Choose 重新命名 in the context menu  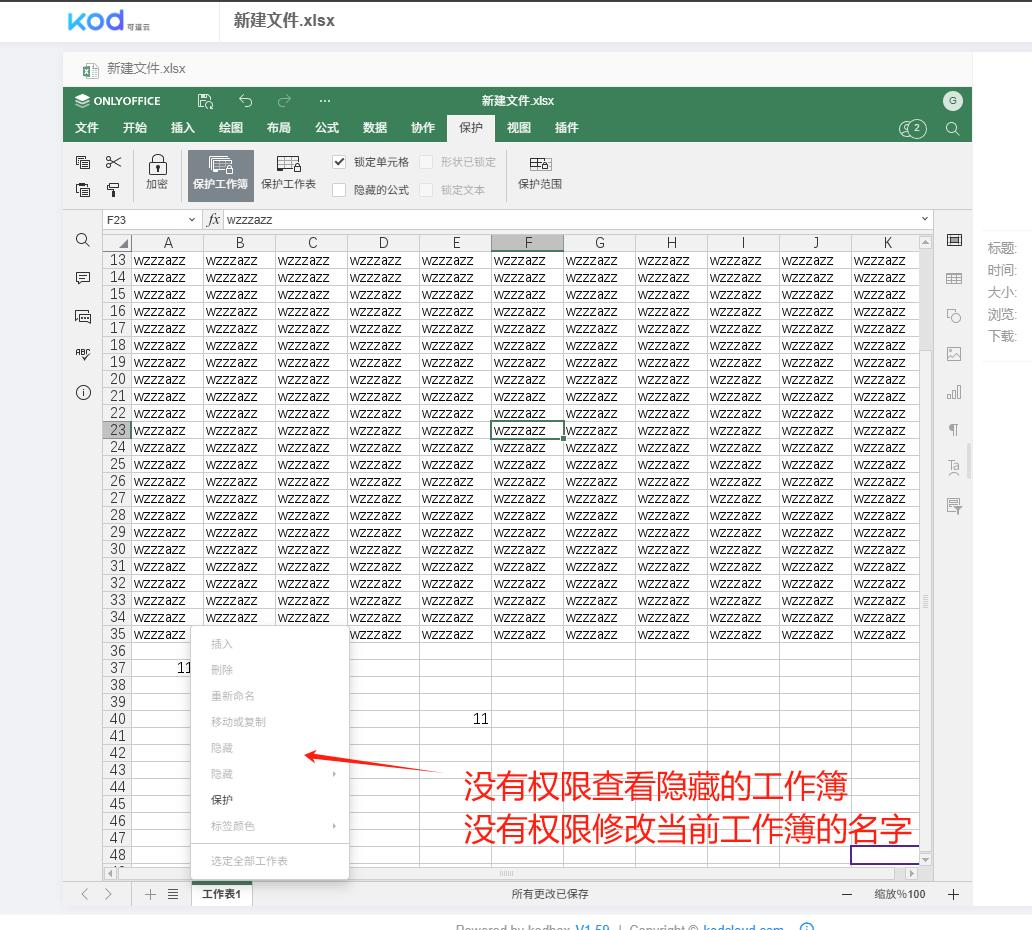click(x=270, y=696)
